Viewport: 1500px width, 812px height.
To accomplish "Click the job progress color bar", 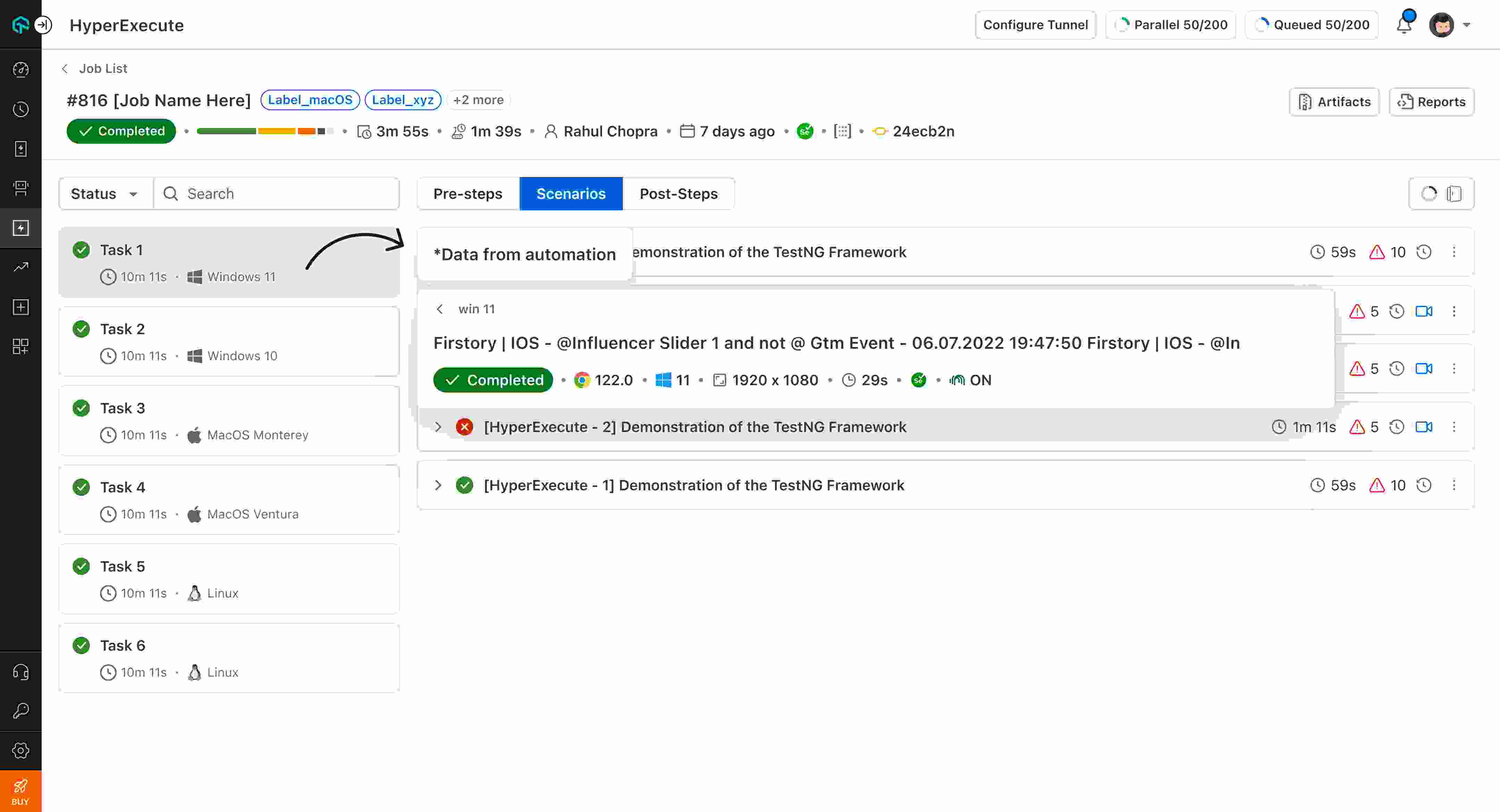I will (x=265, y=132).
